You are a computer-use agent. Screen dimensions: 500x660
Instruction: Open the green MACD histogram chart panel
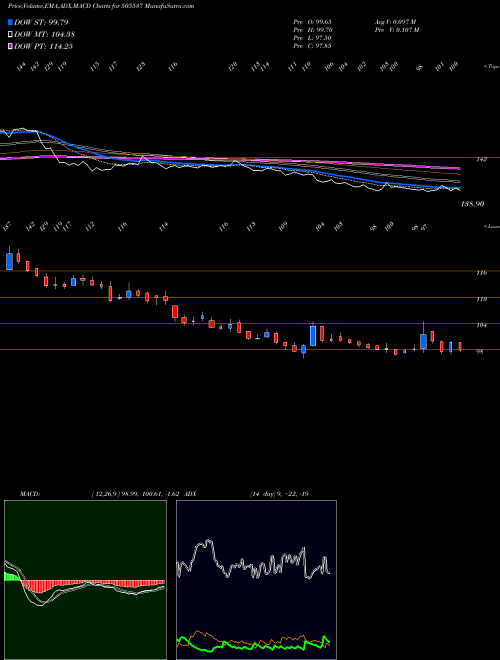(85, 580)
